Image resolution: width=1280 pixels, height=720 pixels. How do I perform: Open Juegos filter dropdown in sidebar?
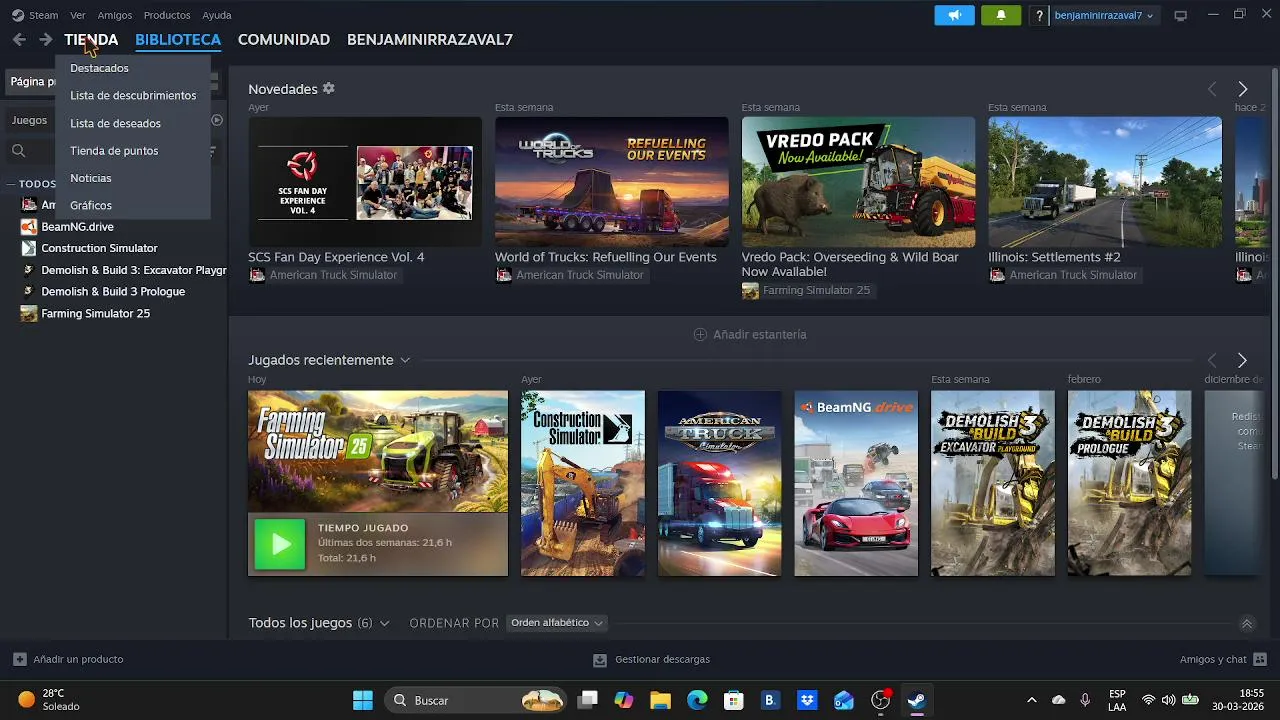[29, 120]
